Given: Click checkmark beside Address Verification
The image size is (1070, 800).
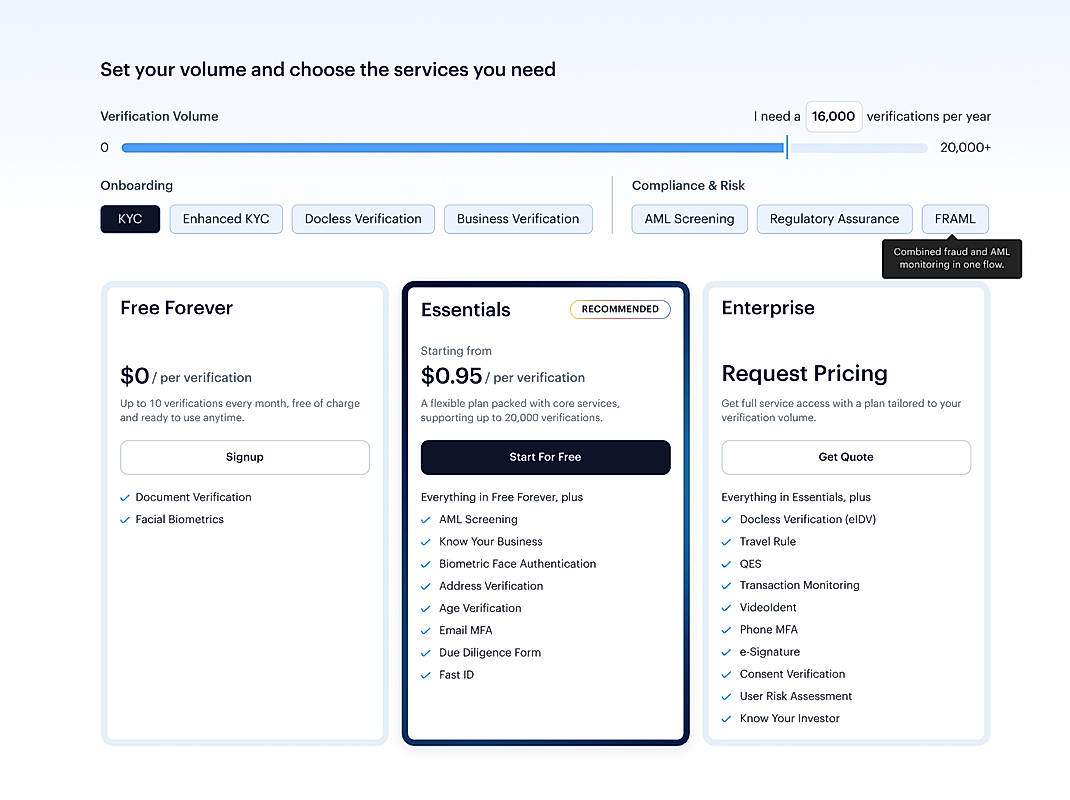Looking at the screenshot, I should click(x=426, y=586).
